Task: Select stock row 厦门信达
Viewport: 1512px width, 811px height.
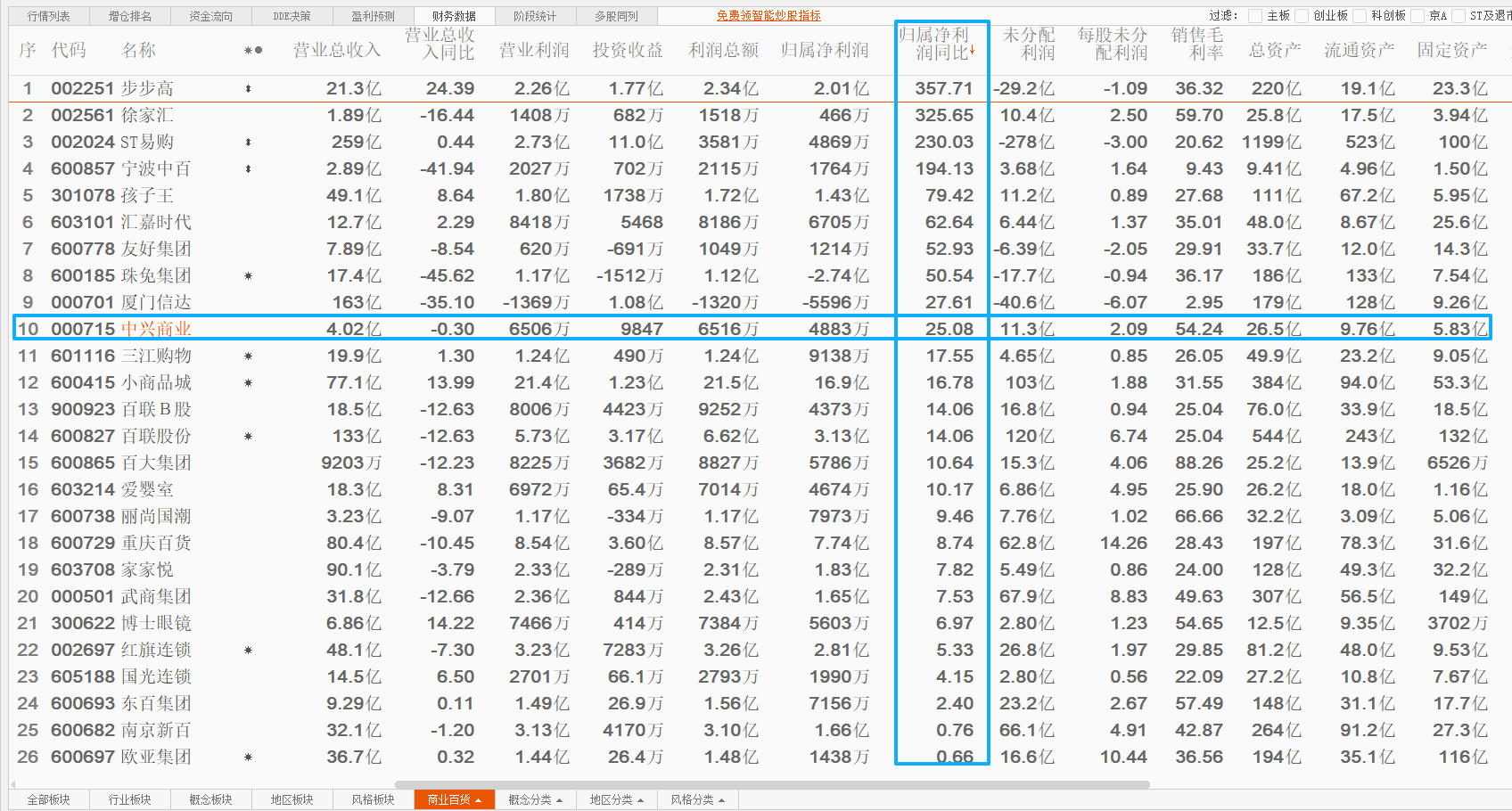Action: point(752,302)
